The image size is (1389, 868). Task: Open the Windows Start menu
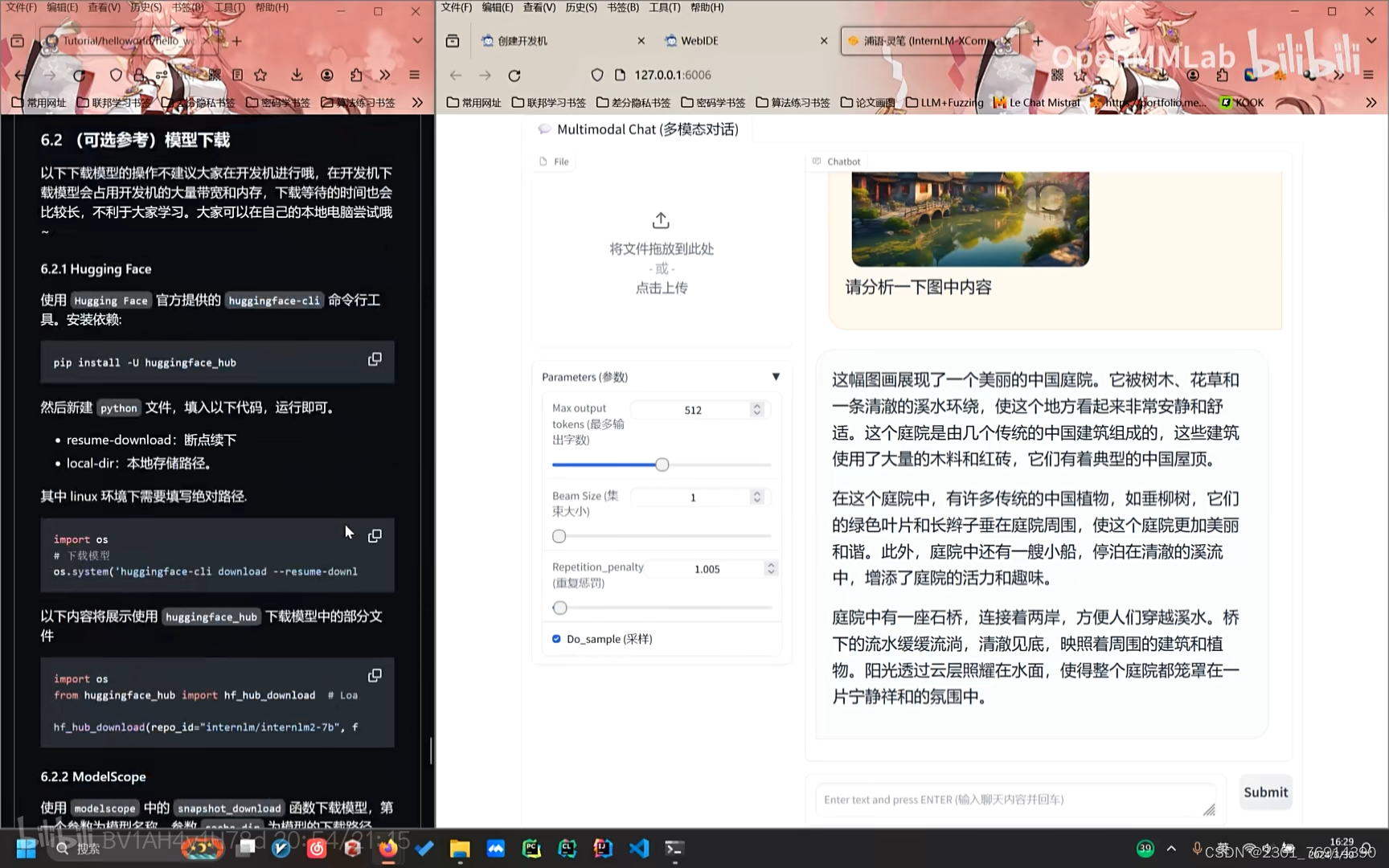(26, 848)
